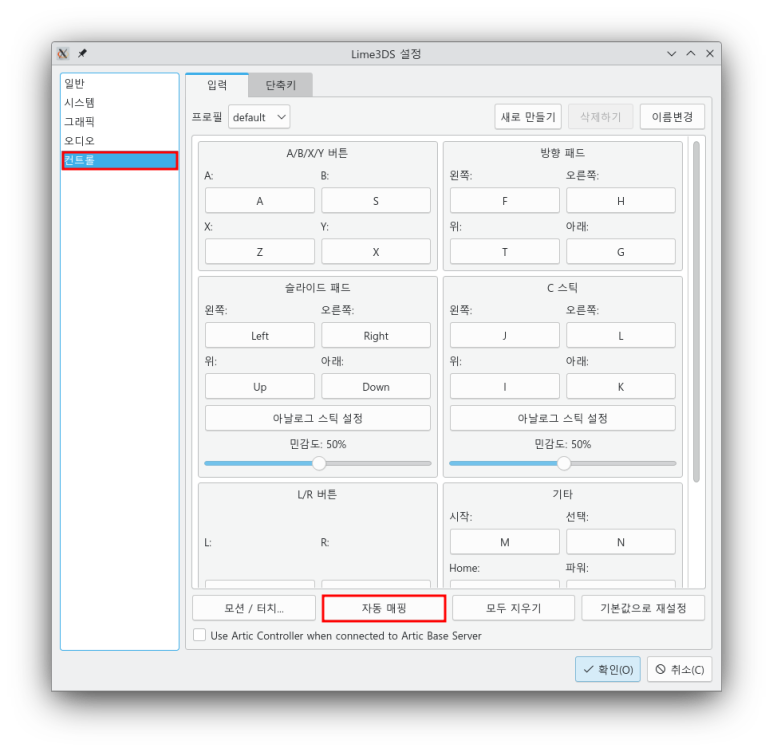Screen dimensions: 773x752
Task: Rebind 선택 button mapped to N
Action: (621, 542)
